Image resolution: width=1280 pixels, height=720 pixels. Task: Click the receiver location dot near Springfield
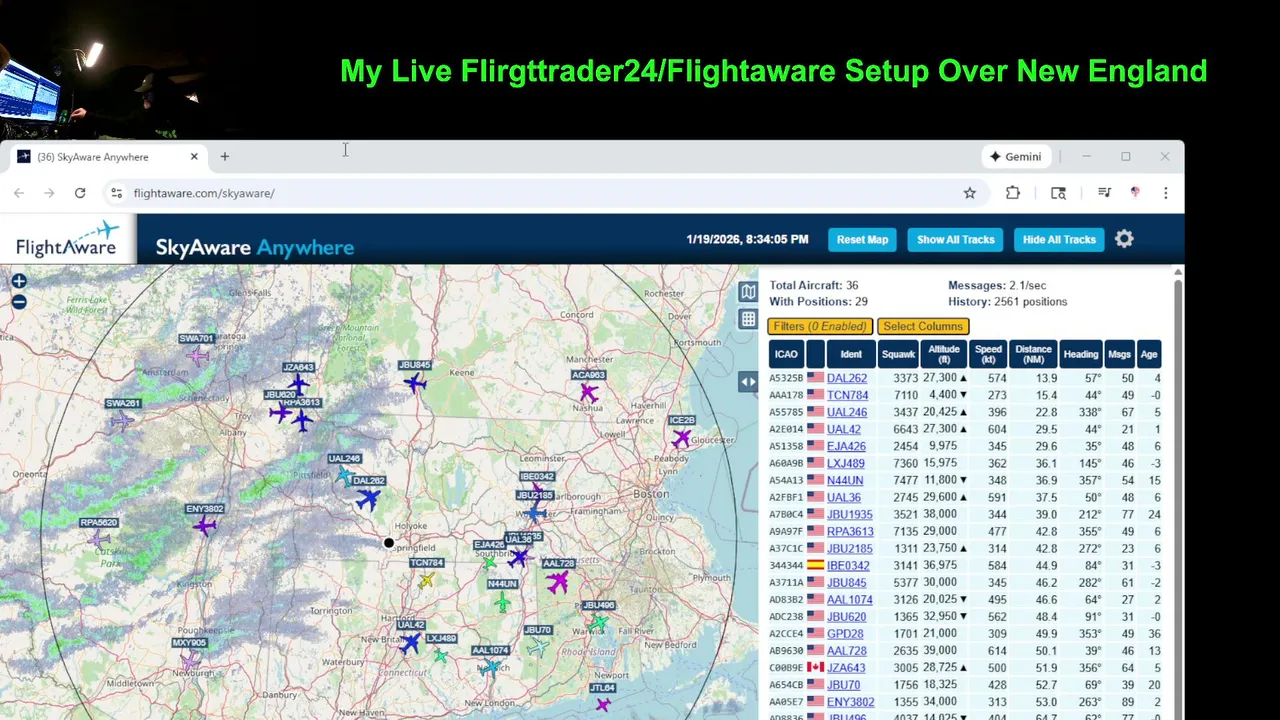pyautogui.click(x=389, y=543)
